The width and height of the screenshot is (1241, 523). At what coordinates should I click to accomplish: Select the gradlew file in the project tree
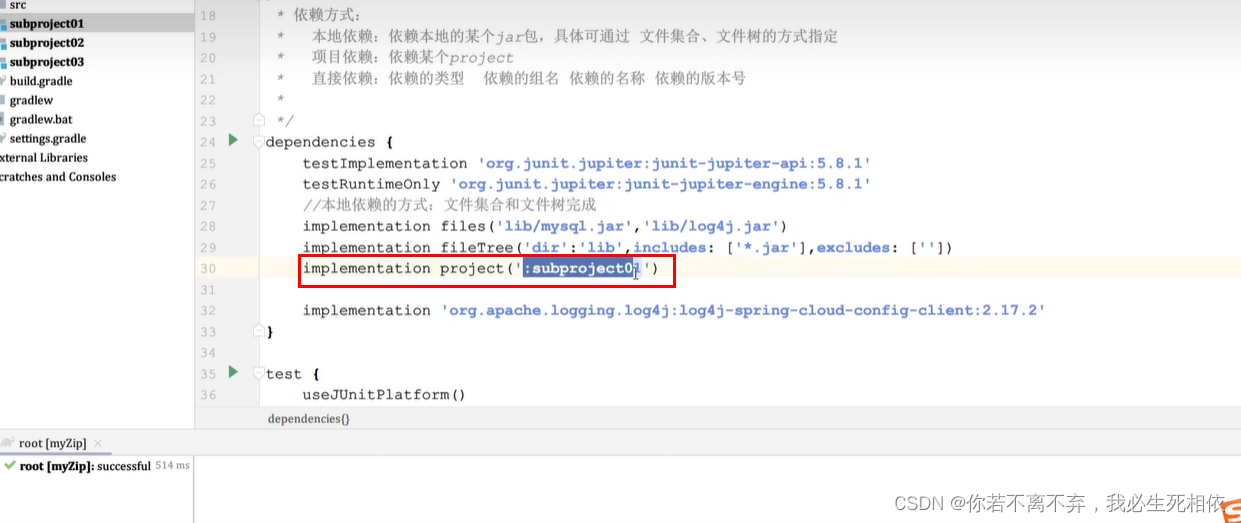pyautogui.click(x=31, y=100)
